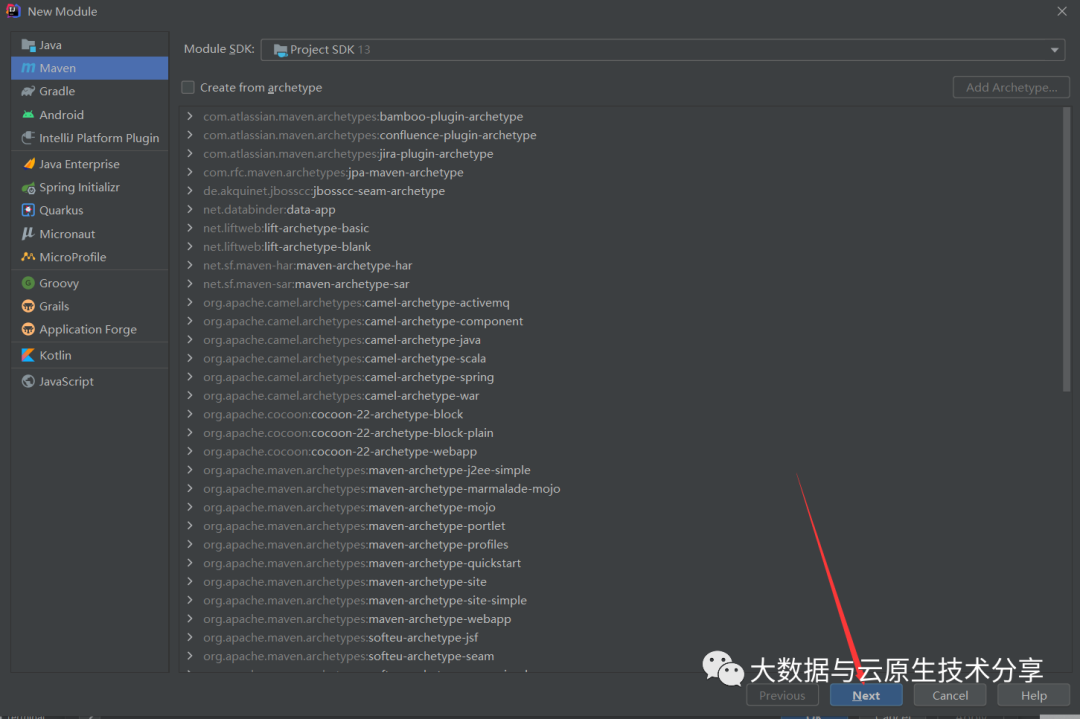Click the Gradle elephant icon

point(28,92)
